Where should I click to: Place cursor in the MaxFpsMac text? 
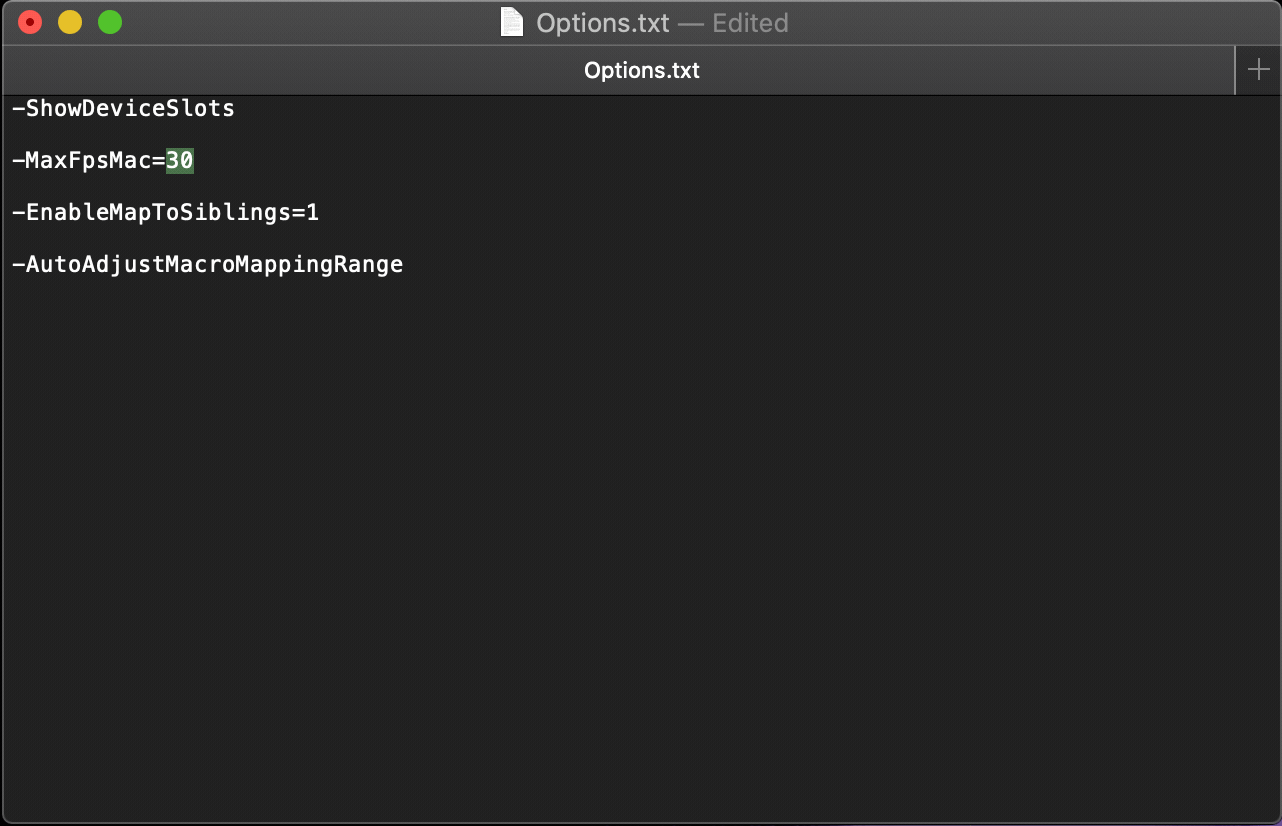tap(88, 160)
